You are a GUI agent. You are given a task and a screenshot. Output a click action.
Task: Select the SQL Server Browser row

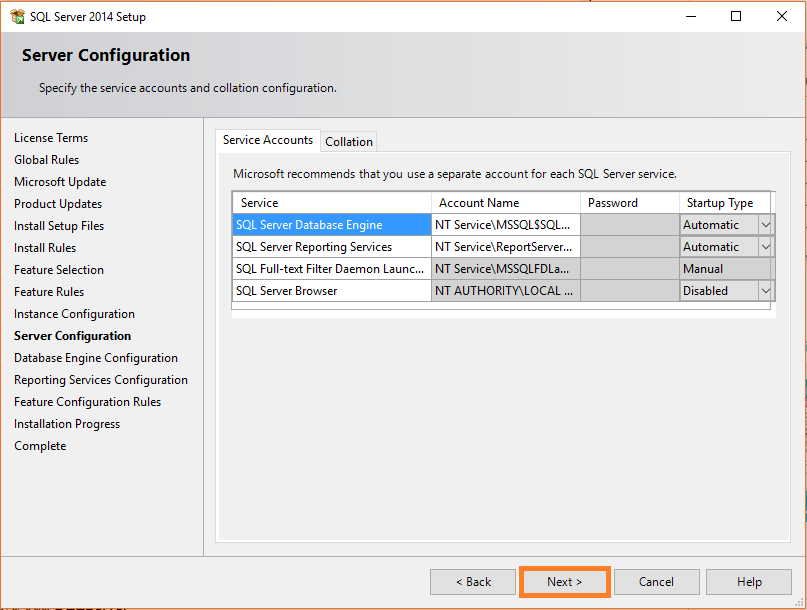332,291
